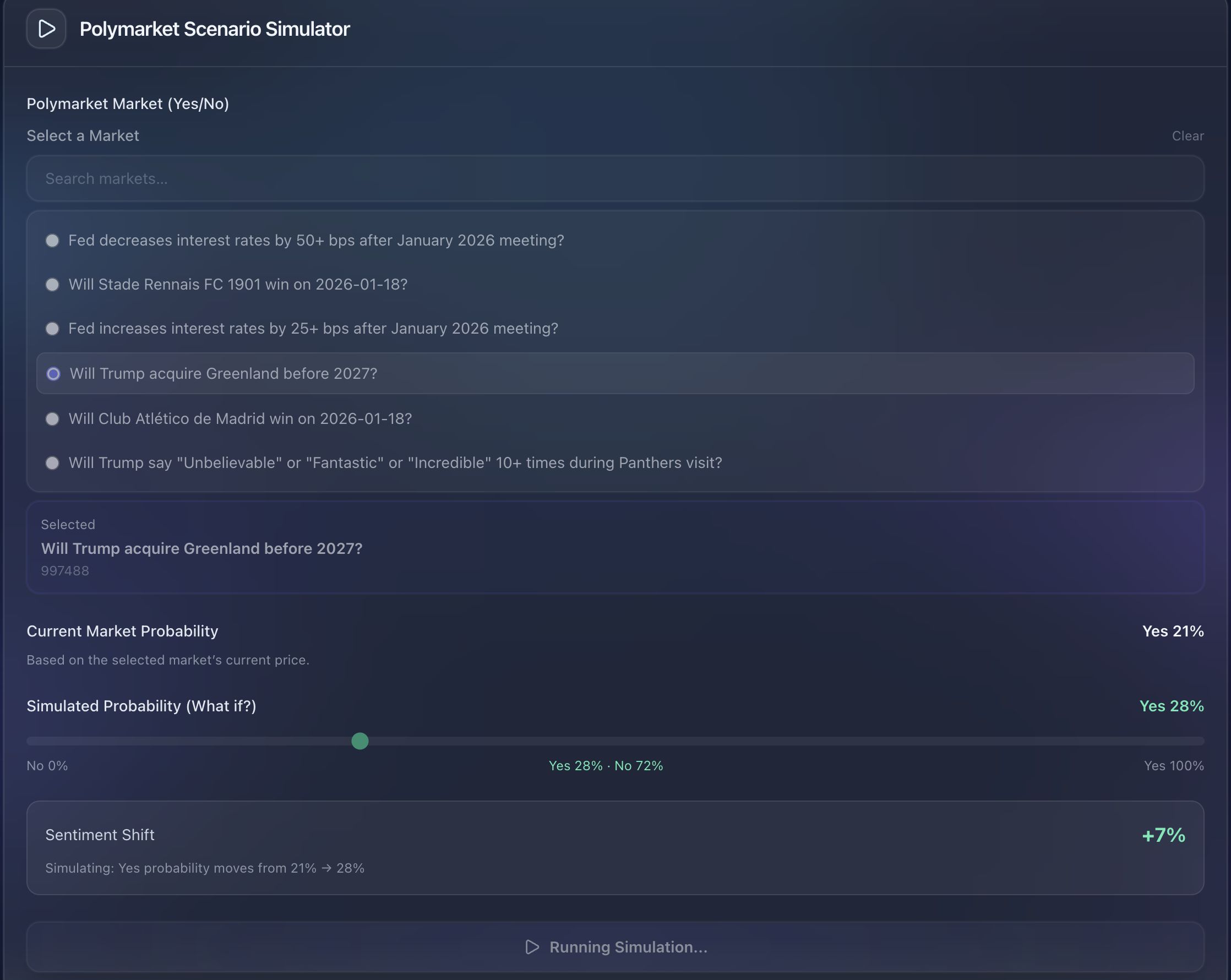Click Clear to reset market selection

1188,136
